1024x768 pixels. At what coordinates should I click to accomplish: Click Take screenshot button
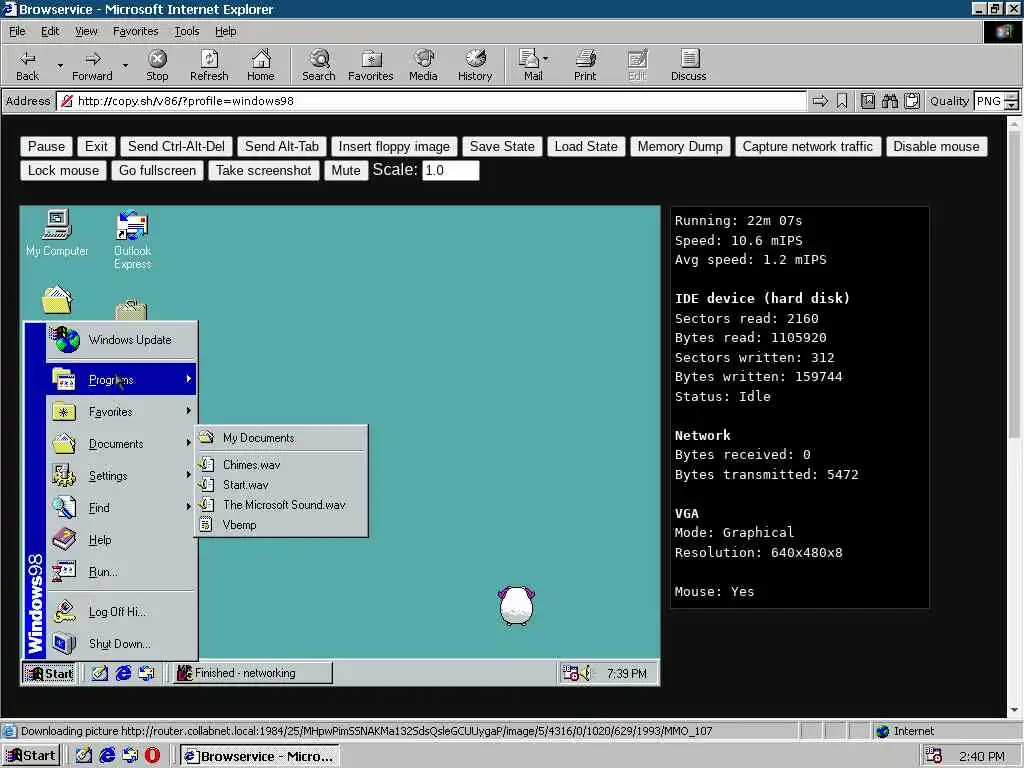(x=263, y=170)
